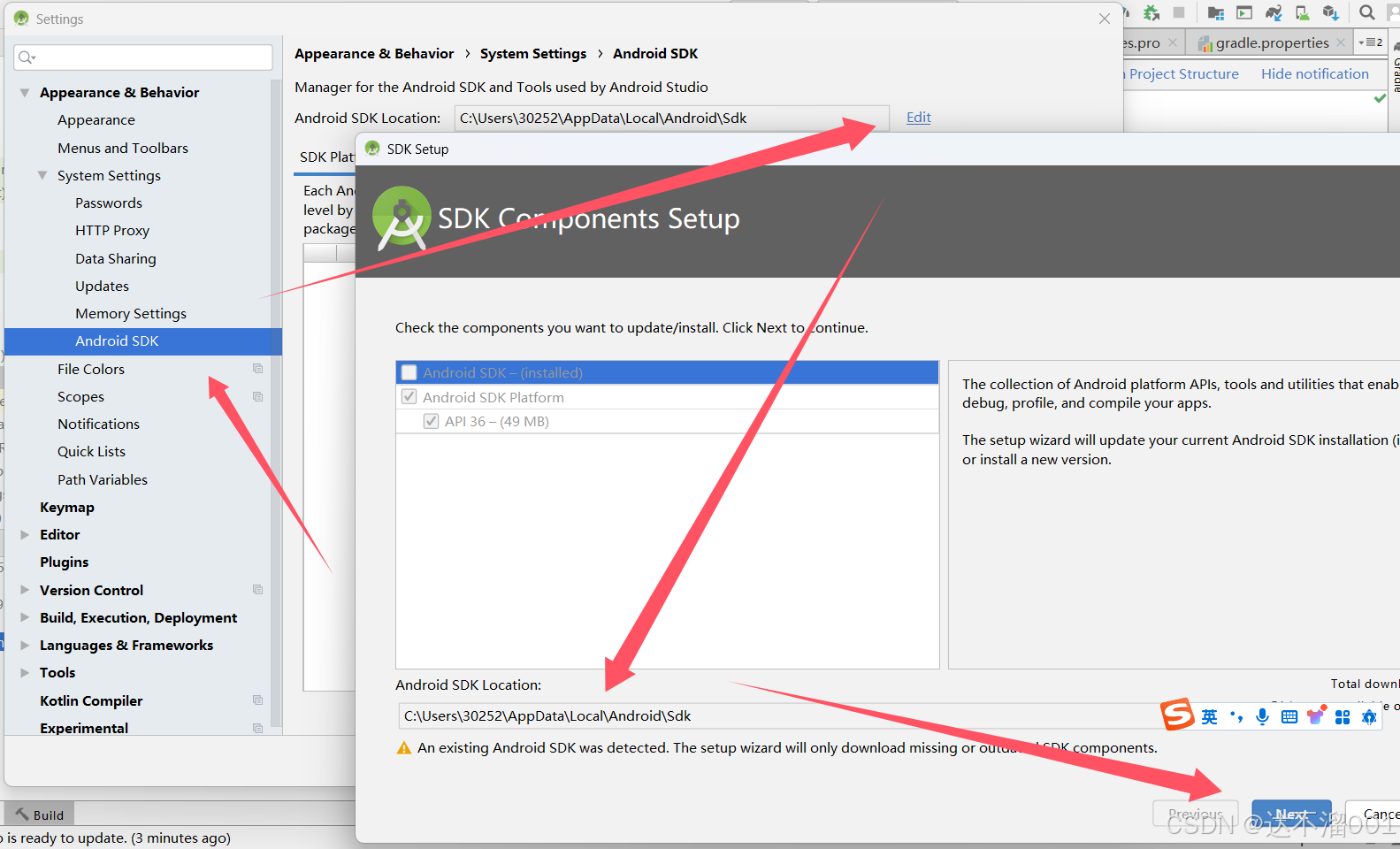Image resolution: width=1400 pixels, height=849 pixels.
Task: Collapse the Appearance & Behavior tree node
Action: (x=25, y=92)
